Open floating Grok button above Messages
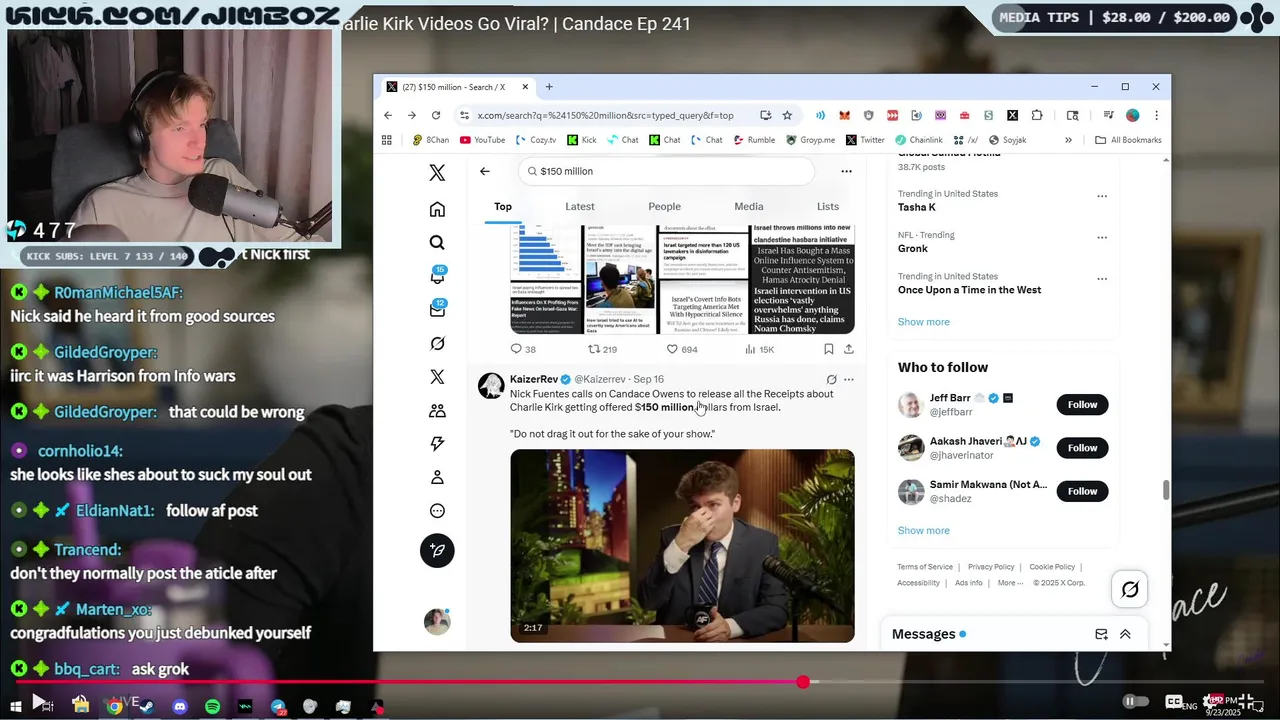 click(1130, 590)
